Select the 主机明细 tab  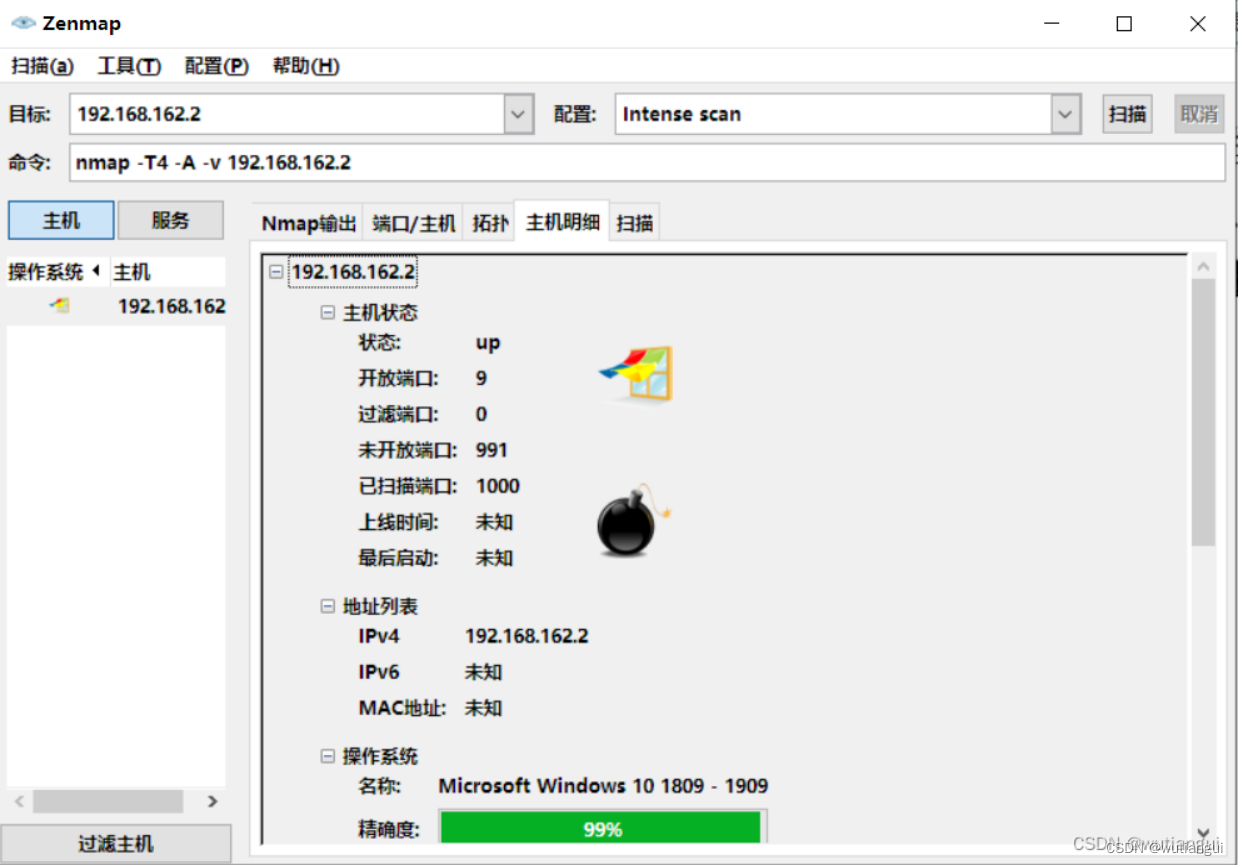pos(562,222)
